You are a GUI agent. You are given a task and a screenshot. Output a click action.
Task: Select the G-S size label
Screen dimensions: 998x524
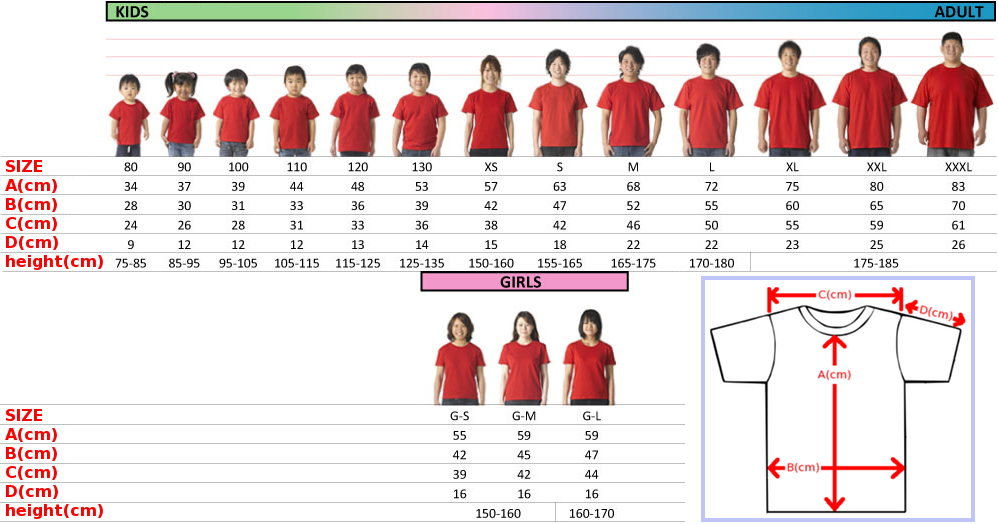tap(460, 416)
